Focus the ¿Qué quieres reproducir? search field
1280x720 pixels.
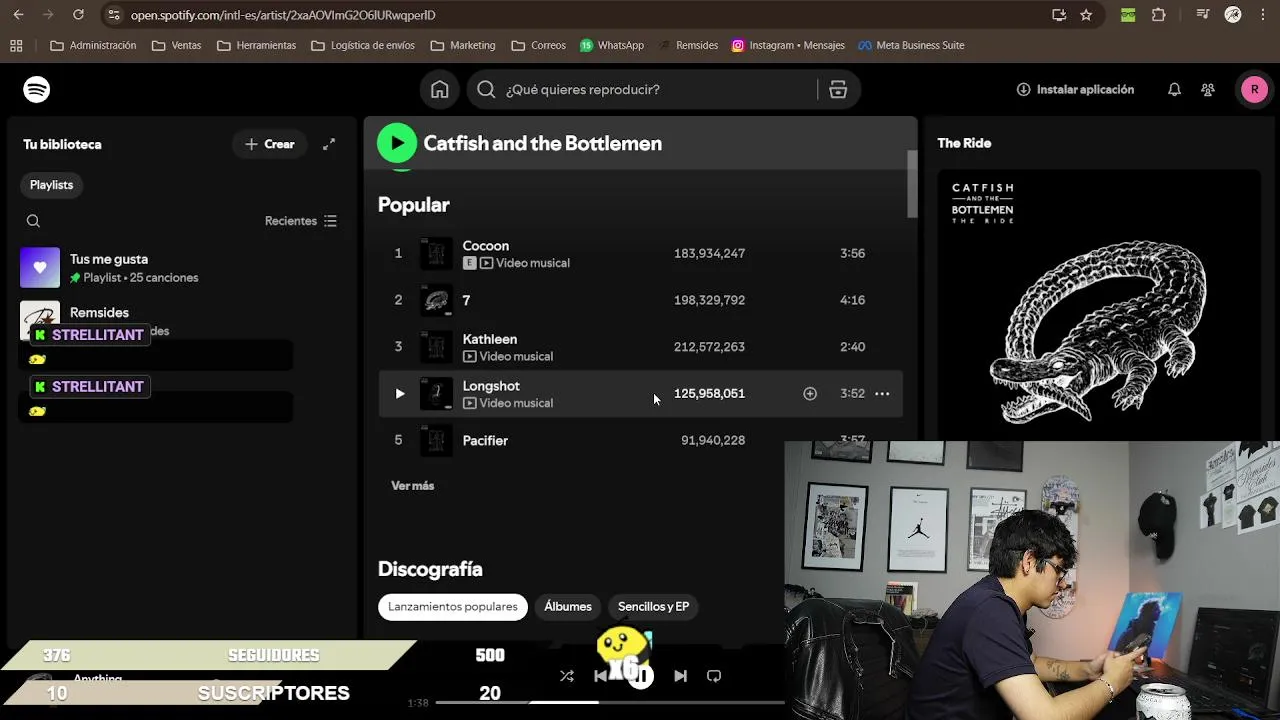click(660, 89)
